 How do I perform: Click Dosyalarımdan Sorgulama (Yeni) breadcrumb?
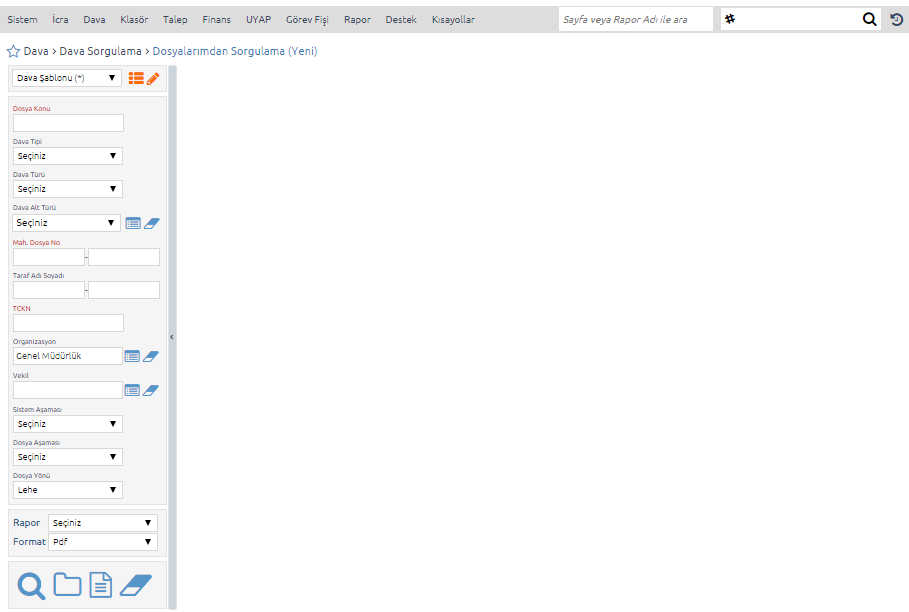coord(235,51)
